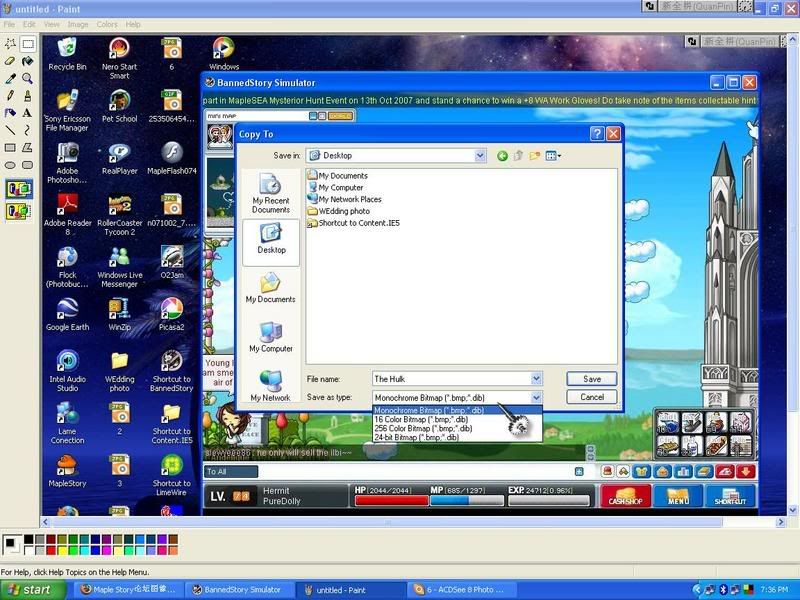The height and width of the screenshot is (600, 800).
Task: Collapse the Save as type dropdown arrow
Action: coord(536,397)
